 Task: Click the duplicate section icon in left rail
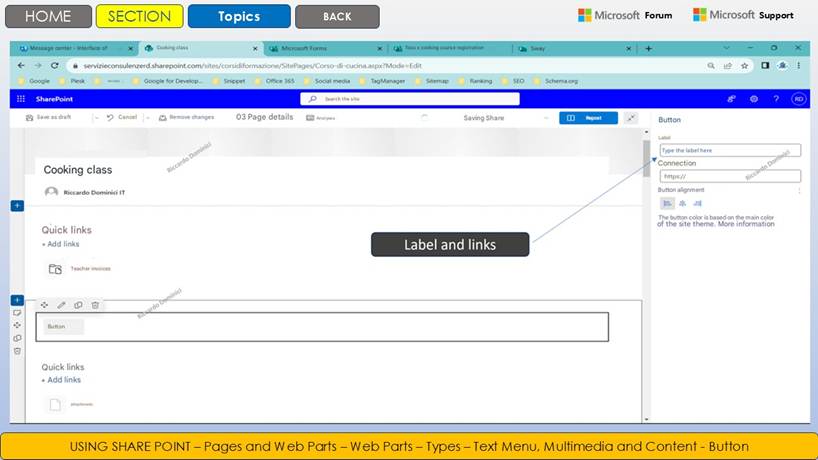(x=17, y=338)
